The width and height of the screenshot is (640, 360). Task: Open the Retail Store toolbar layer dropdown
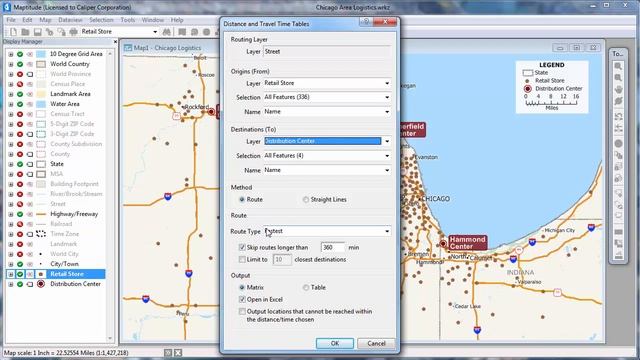[155, 32]
